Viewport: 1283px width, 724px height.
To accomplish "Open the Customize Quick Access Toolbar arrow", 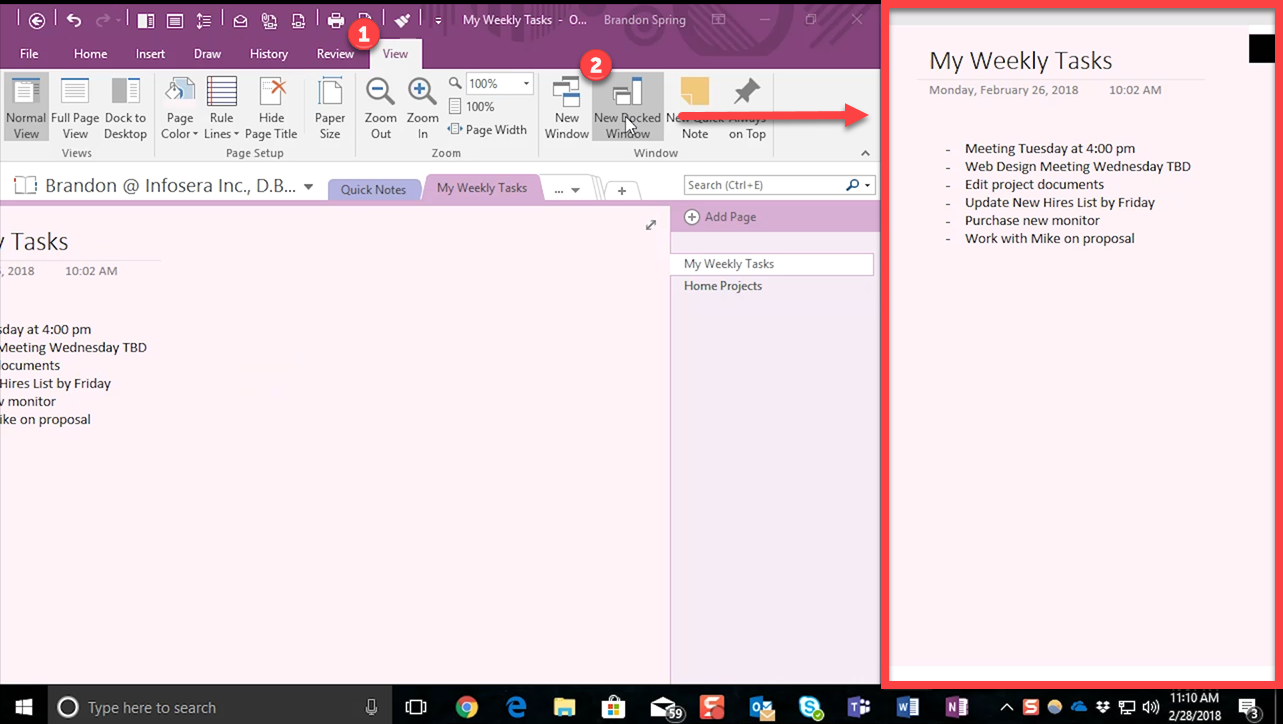I will pos(438,20).
